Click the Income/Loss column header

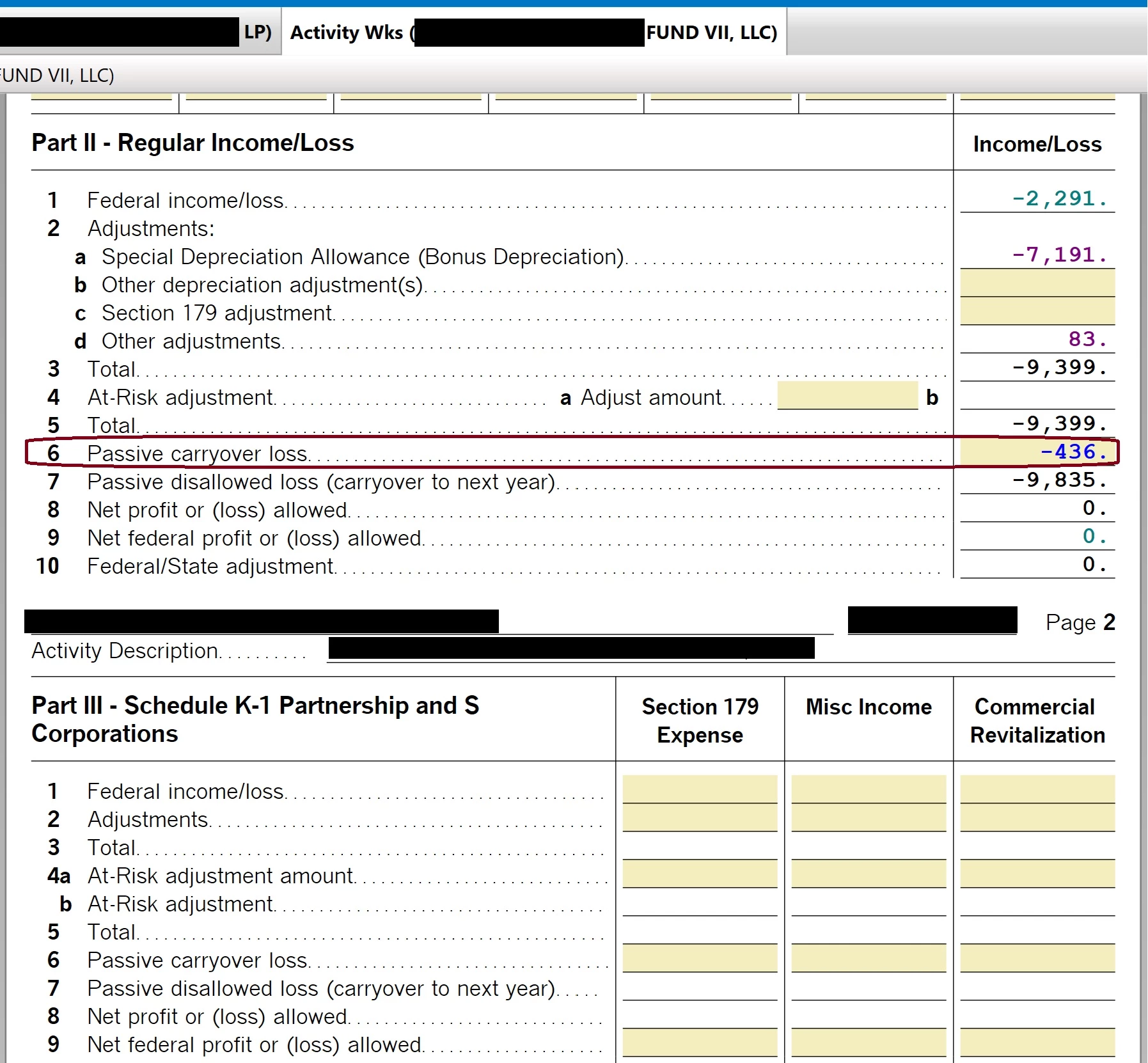click(1037, 144)
